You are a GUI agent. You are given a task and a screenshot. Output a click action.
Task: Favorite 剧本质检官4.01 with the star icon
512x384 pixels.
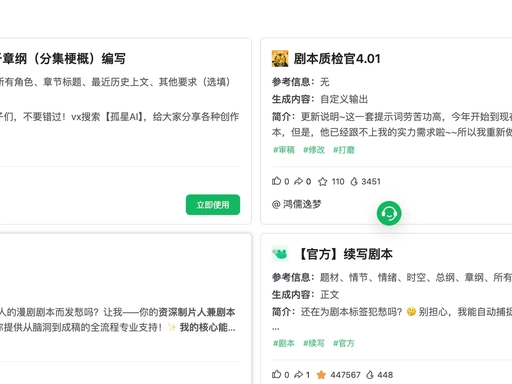[x=322, y=181]
